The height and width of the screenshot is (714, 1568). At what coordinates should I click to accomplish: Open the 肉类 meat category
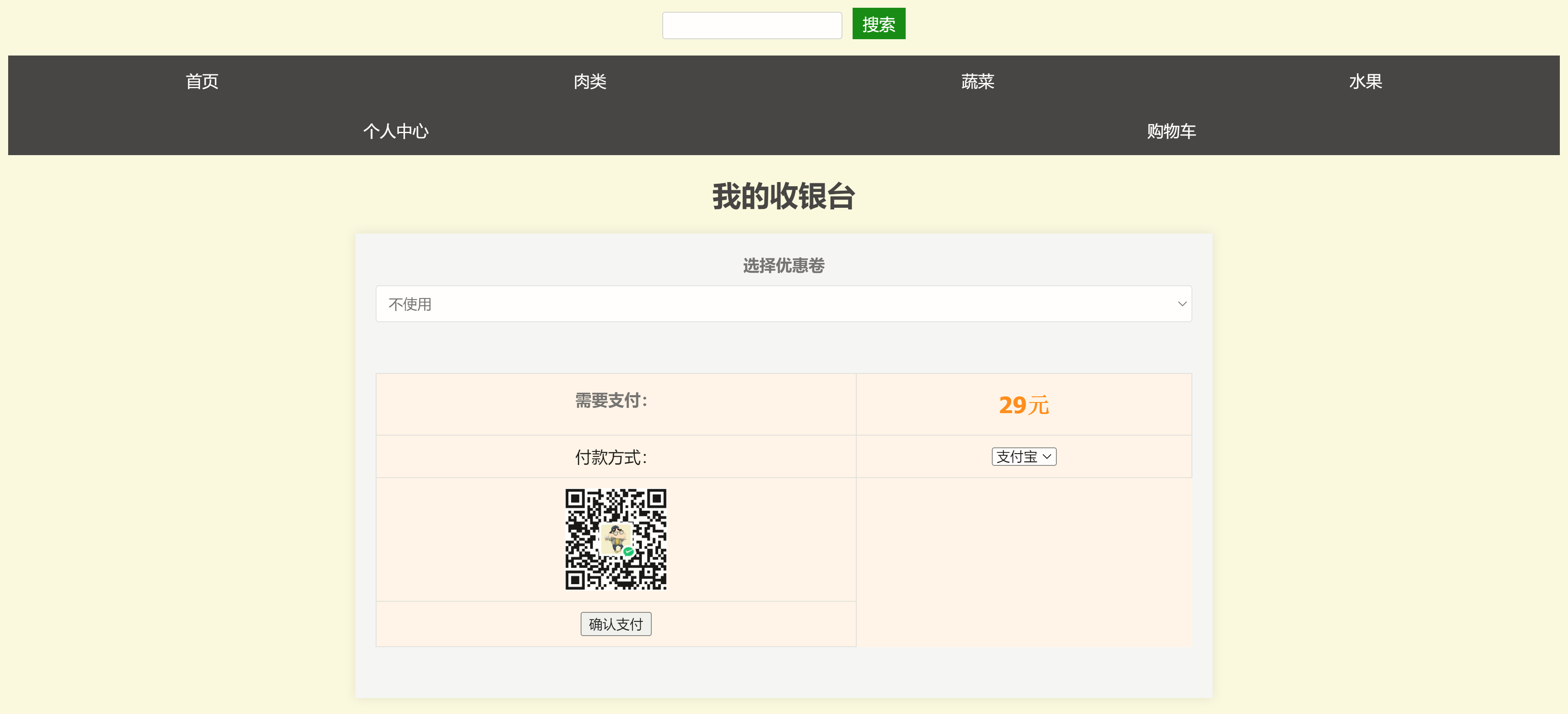590,81
